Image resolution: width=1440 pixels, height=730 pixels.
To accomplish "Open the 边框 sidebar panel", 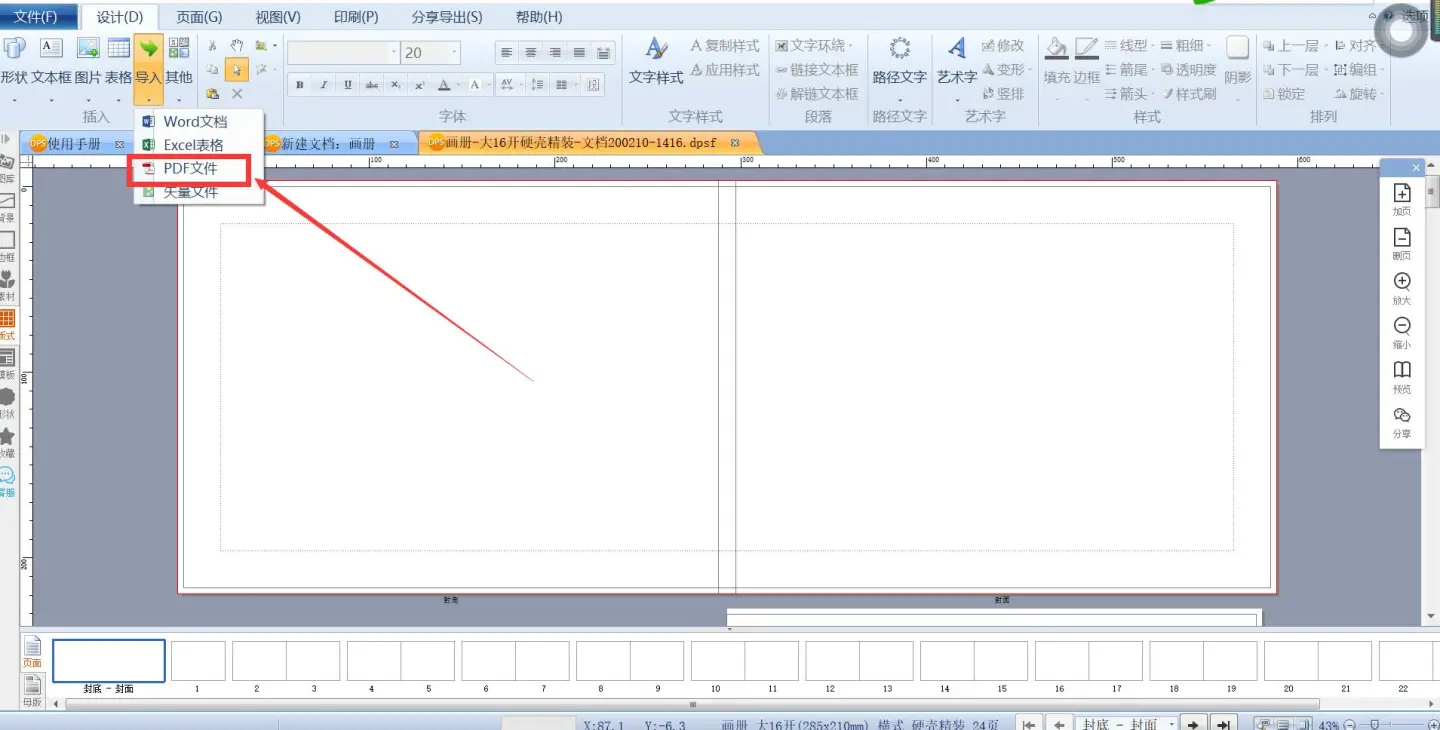I will (7, 245).
